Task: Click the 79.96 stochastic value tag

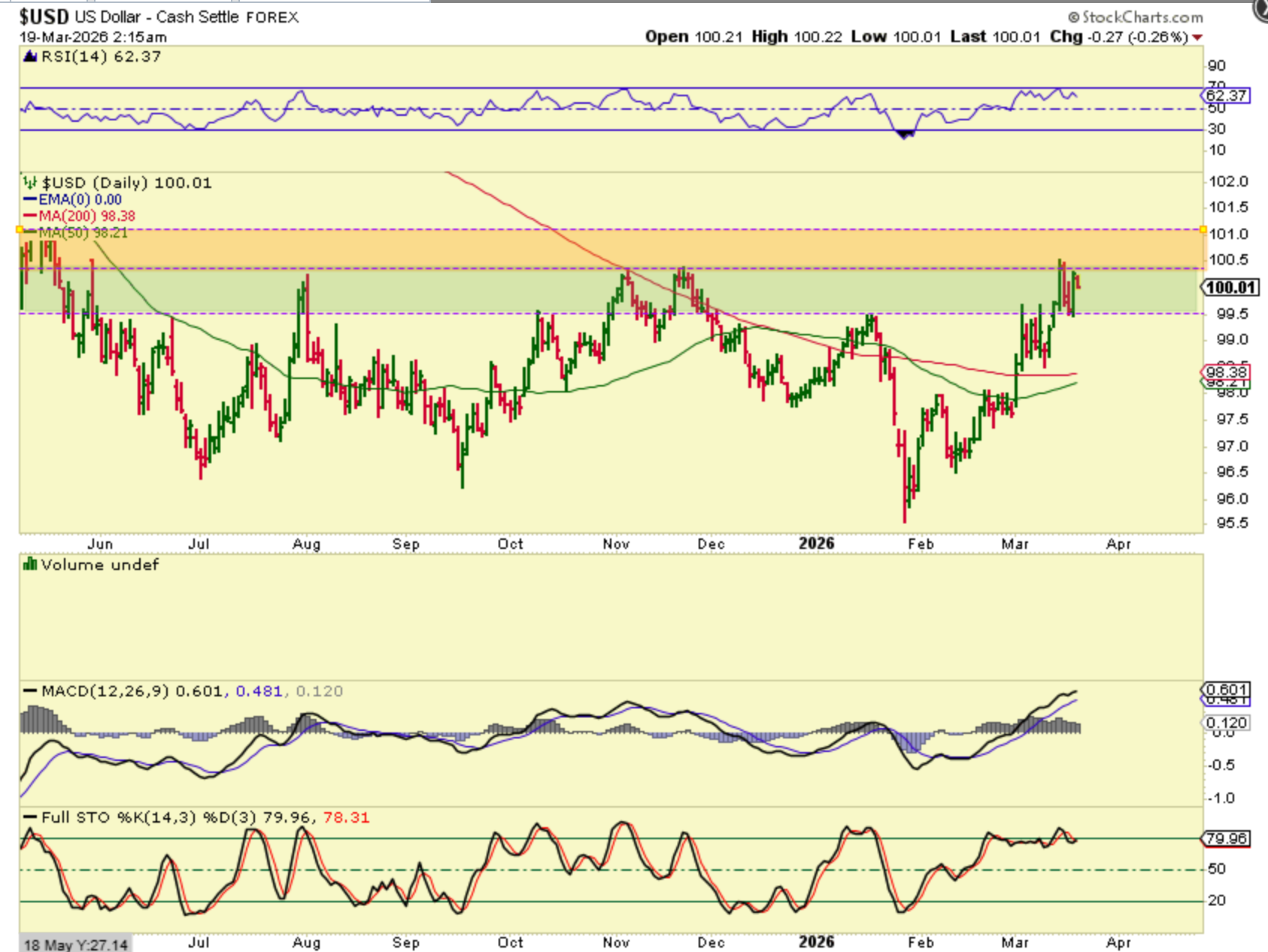Action: 1226,838
